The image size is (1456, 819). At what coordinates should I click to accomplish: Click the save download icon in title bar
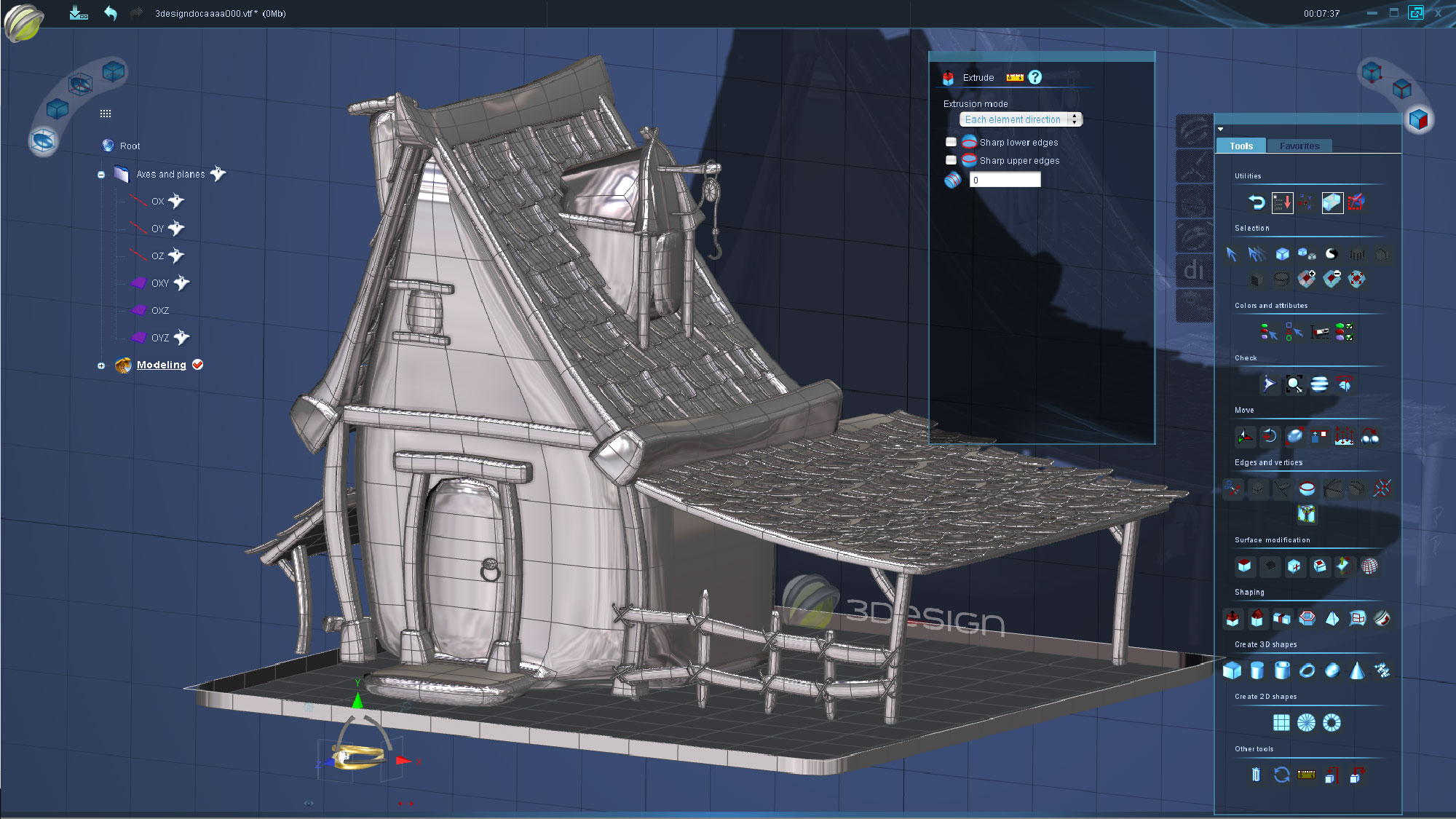pyautogui.click(x=78, y=13)
